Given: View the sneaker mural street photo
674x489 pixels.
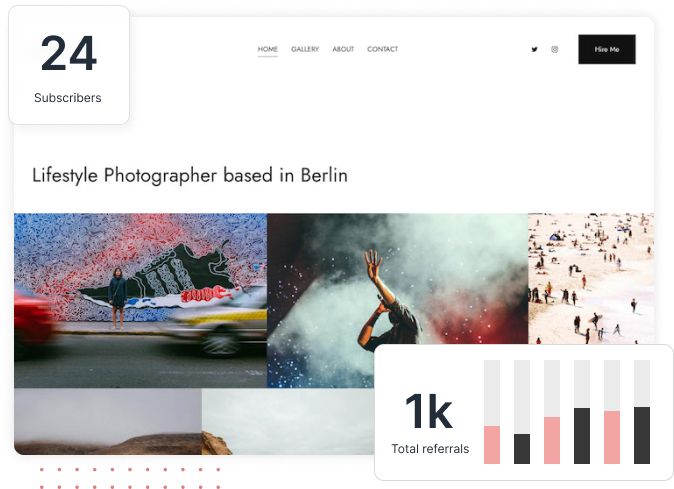Looking at the screenshot, I should click(x=140, y=301).
